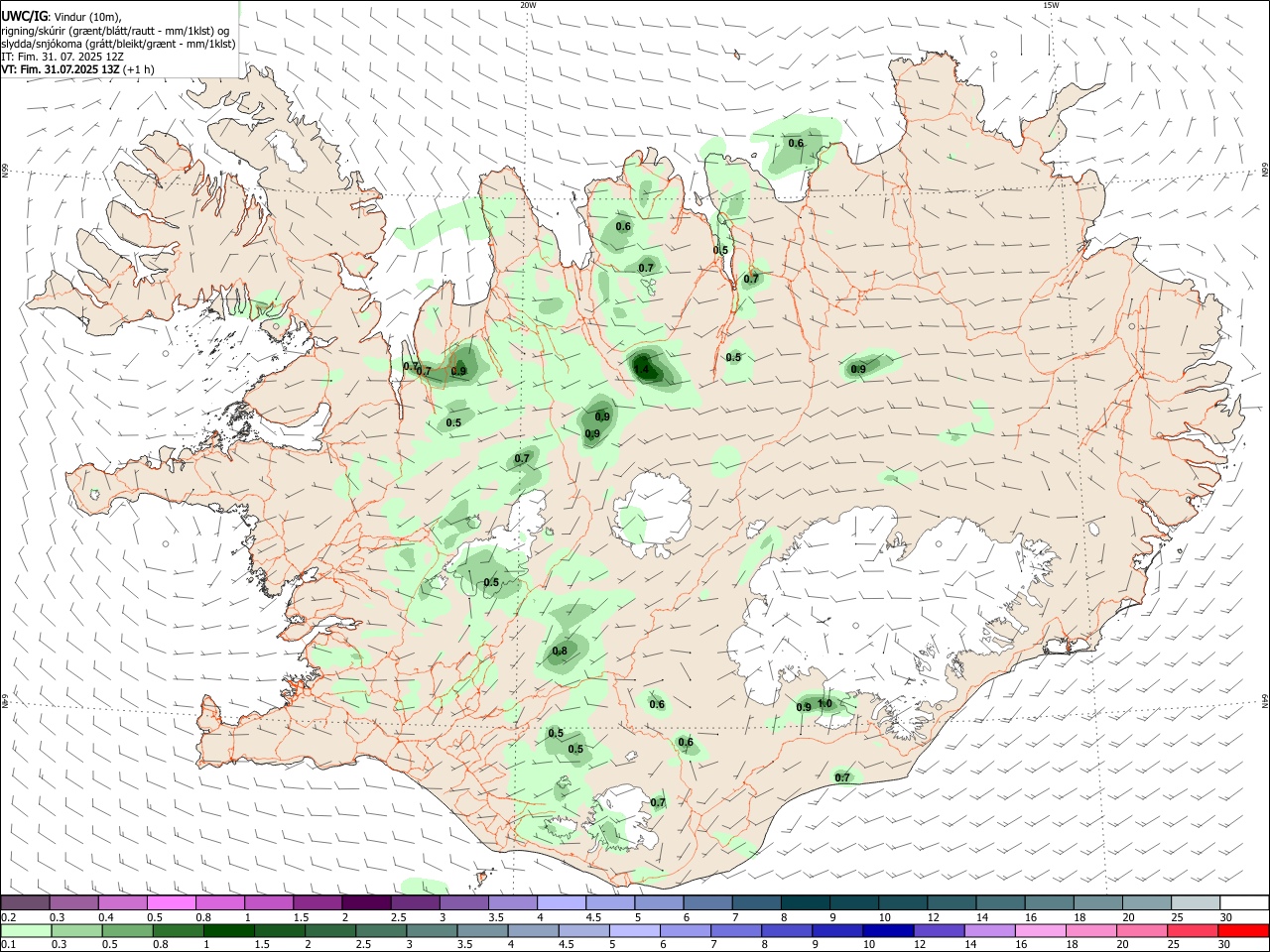Image resolution: width=1270 pixels, height=952 pixels.
Task: Click the lavender swatch labeled 4 in upper legend
Action: (562, 903)
